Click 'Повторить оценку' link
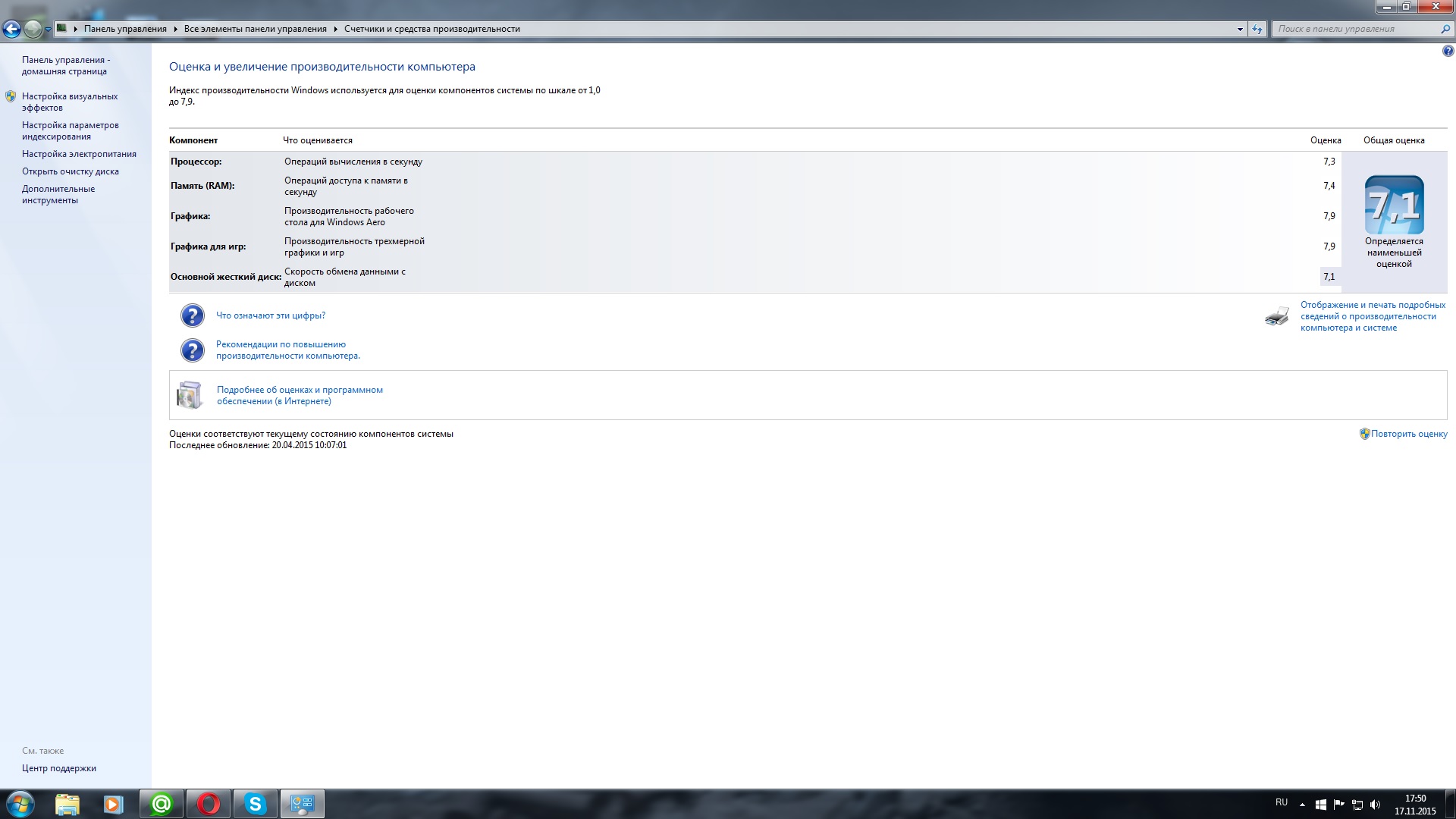Screen dimensions: 1456x819 tap(1408, 434)
